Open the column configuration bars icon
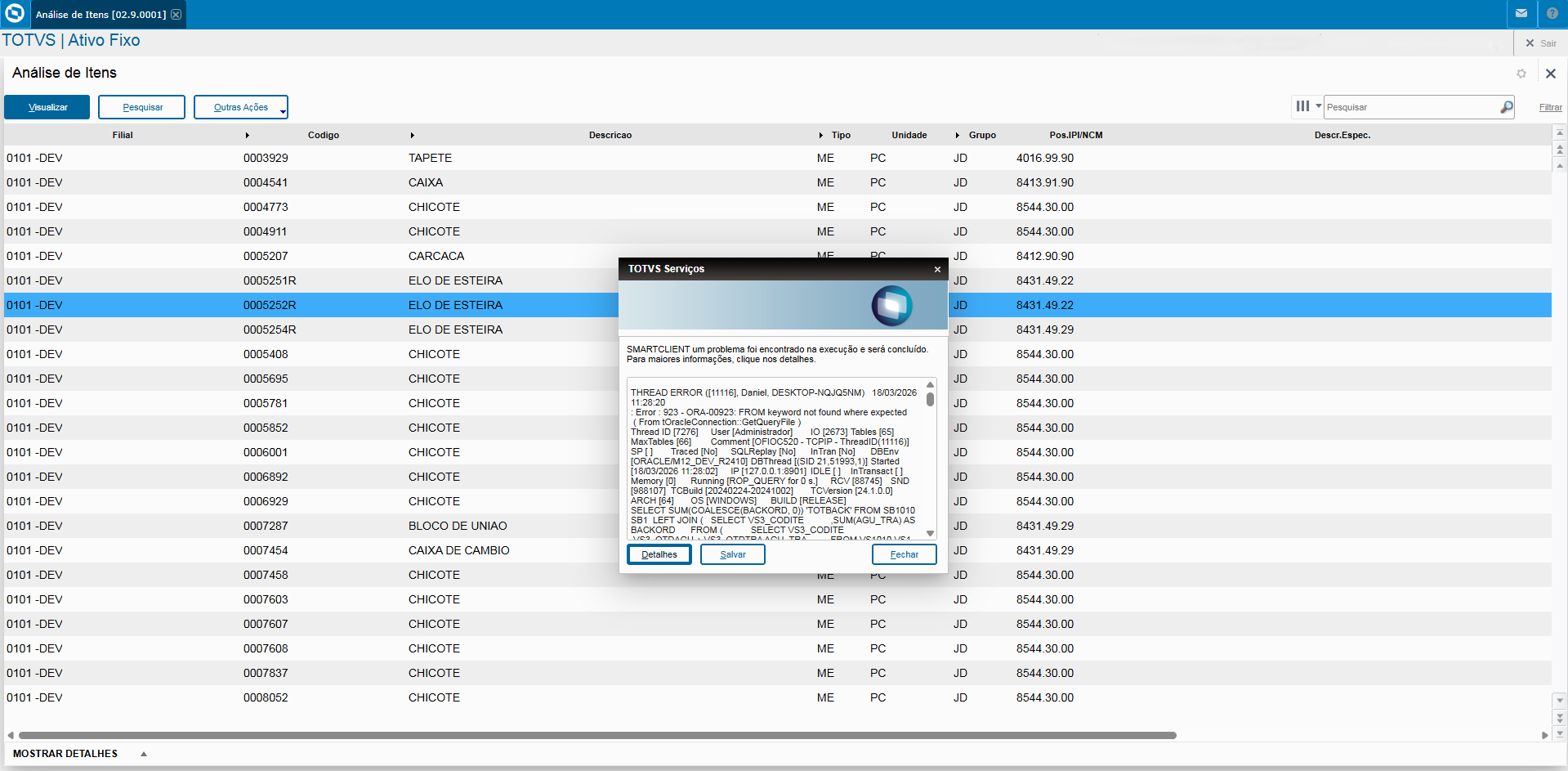Viewport: 1568px width, 771px height. point(1302,106)
